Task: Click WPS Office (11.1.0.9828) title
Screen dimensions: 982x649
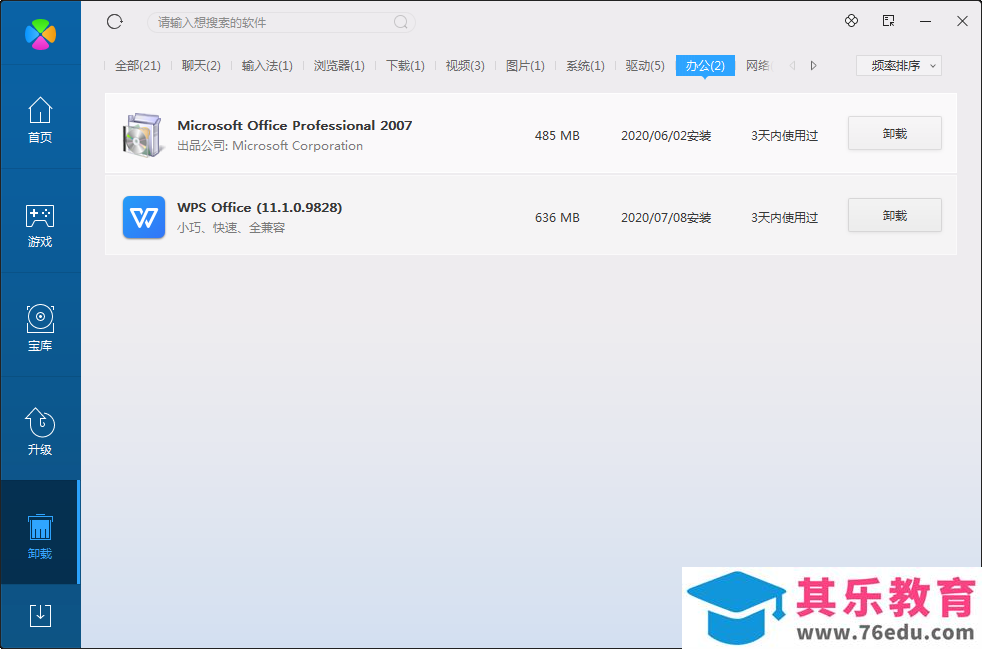Action: click(x=260, y=207)
